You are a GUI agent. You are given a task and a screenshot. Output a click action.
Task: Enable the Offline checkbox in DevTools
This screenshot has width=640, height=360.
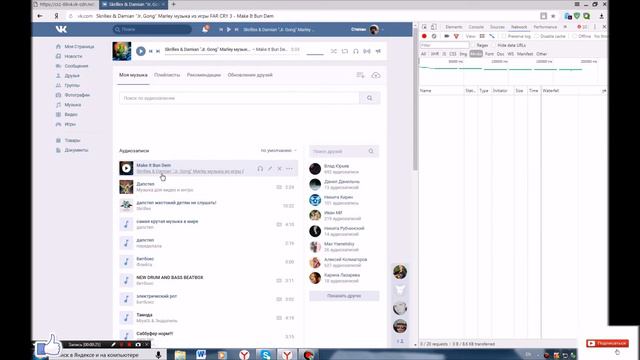point(575,36)
